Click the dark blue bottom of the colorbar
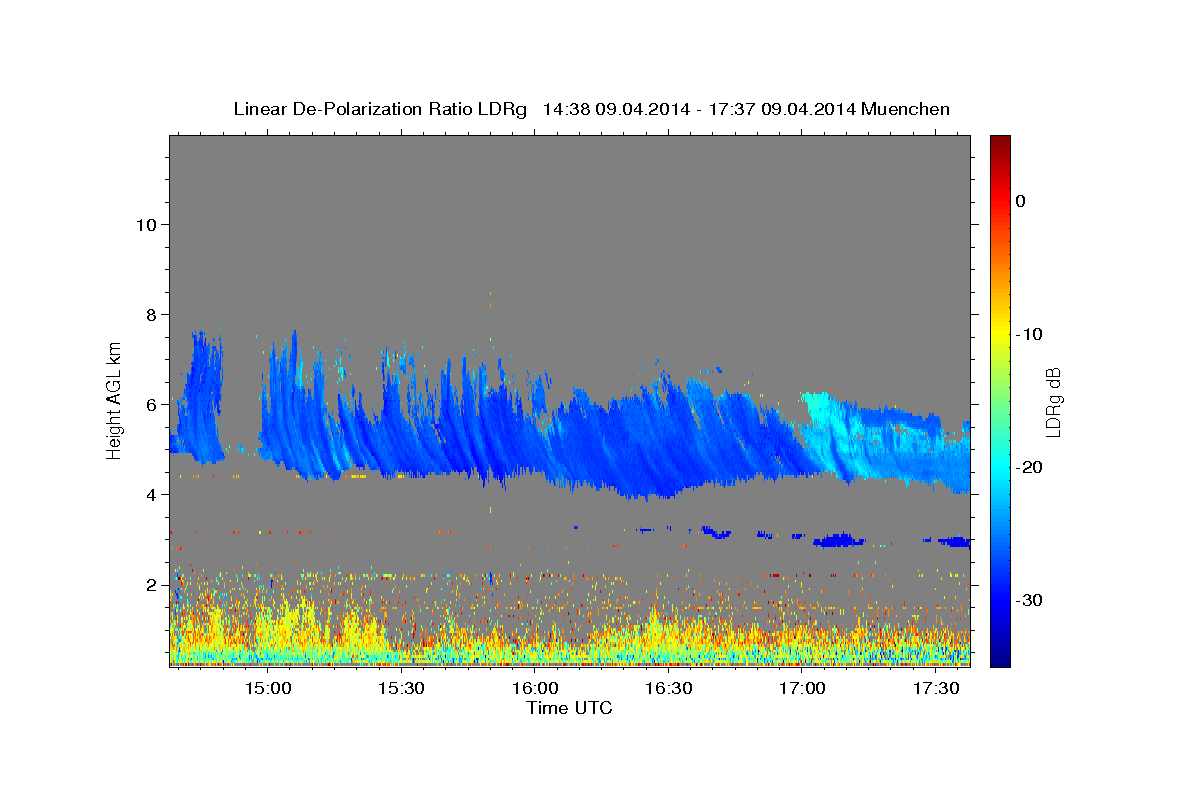1200x800 pixels. pos(1000,655)
